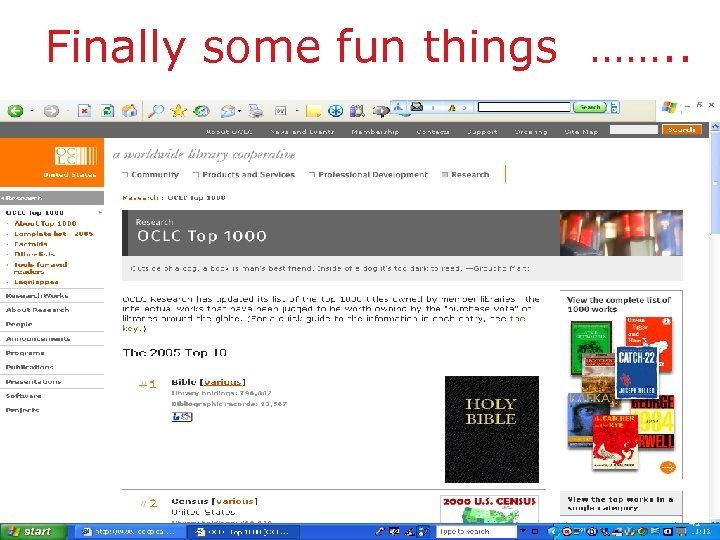720x540 pixels.
Task: Click orange arrow below book covers collage
Action: pyautogui.click(x=668, y=467)
